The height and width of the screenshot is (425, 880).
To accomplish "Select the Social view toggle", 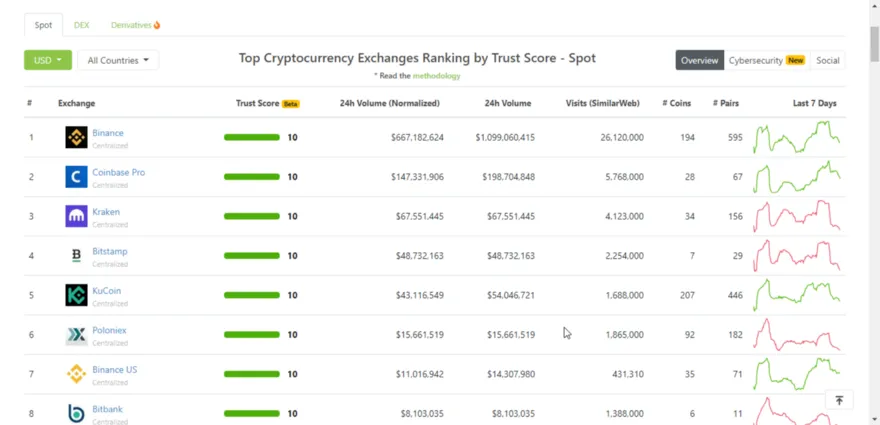I will click(827, 60).
